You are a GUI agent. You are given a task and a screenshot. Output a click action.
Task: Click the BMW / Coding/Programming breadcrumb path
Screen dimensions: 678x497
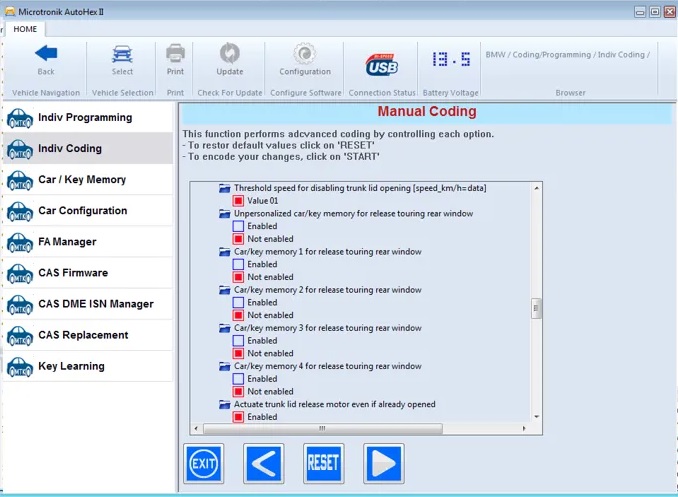[x=568, y=55]
